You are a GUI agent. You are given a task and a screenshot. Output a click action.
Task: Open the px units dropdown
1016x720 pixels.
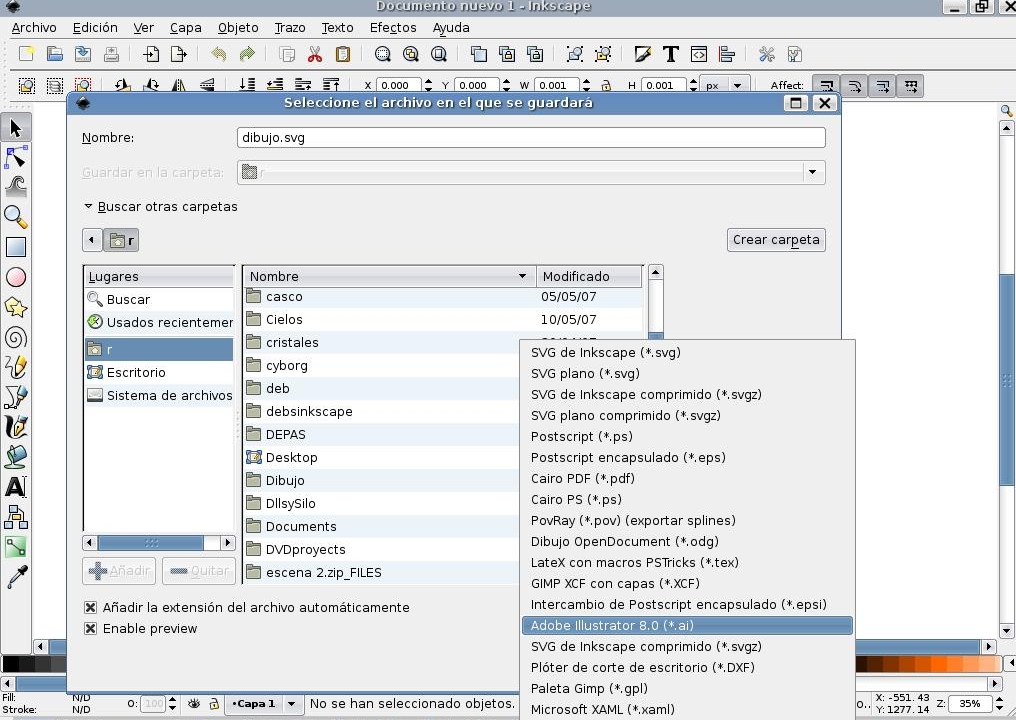[737, 86]
